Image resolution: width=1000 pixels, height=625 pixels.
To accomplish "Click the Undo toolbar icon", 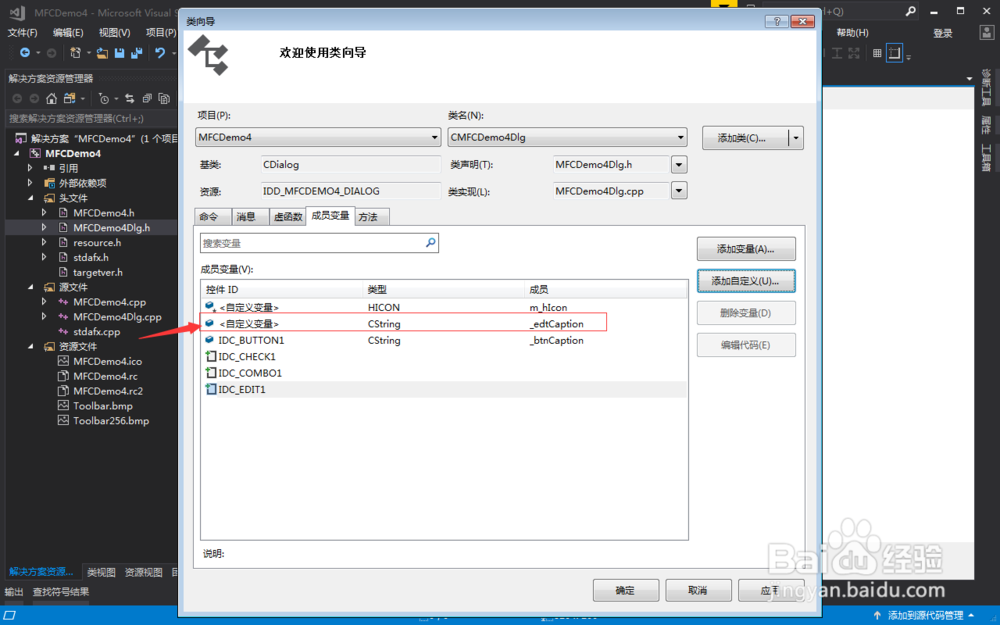I will (160, 53).
